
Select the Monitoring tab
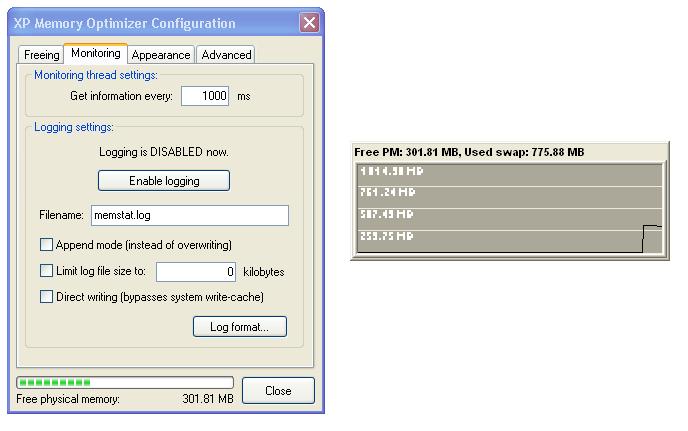tap(96, 53)
